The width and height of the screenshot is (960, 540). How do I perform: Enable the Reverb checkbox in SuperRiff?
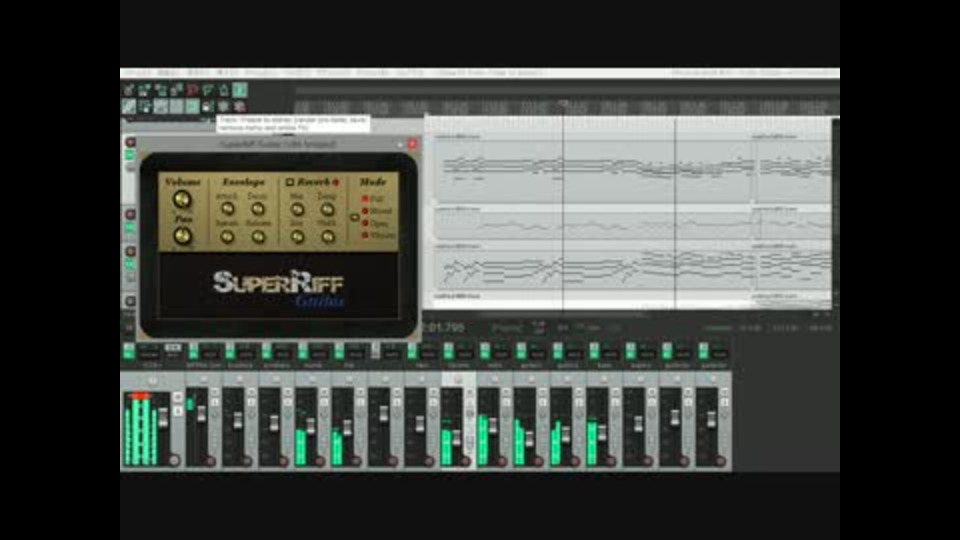coord(290,182)
